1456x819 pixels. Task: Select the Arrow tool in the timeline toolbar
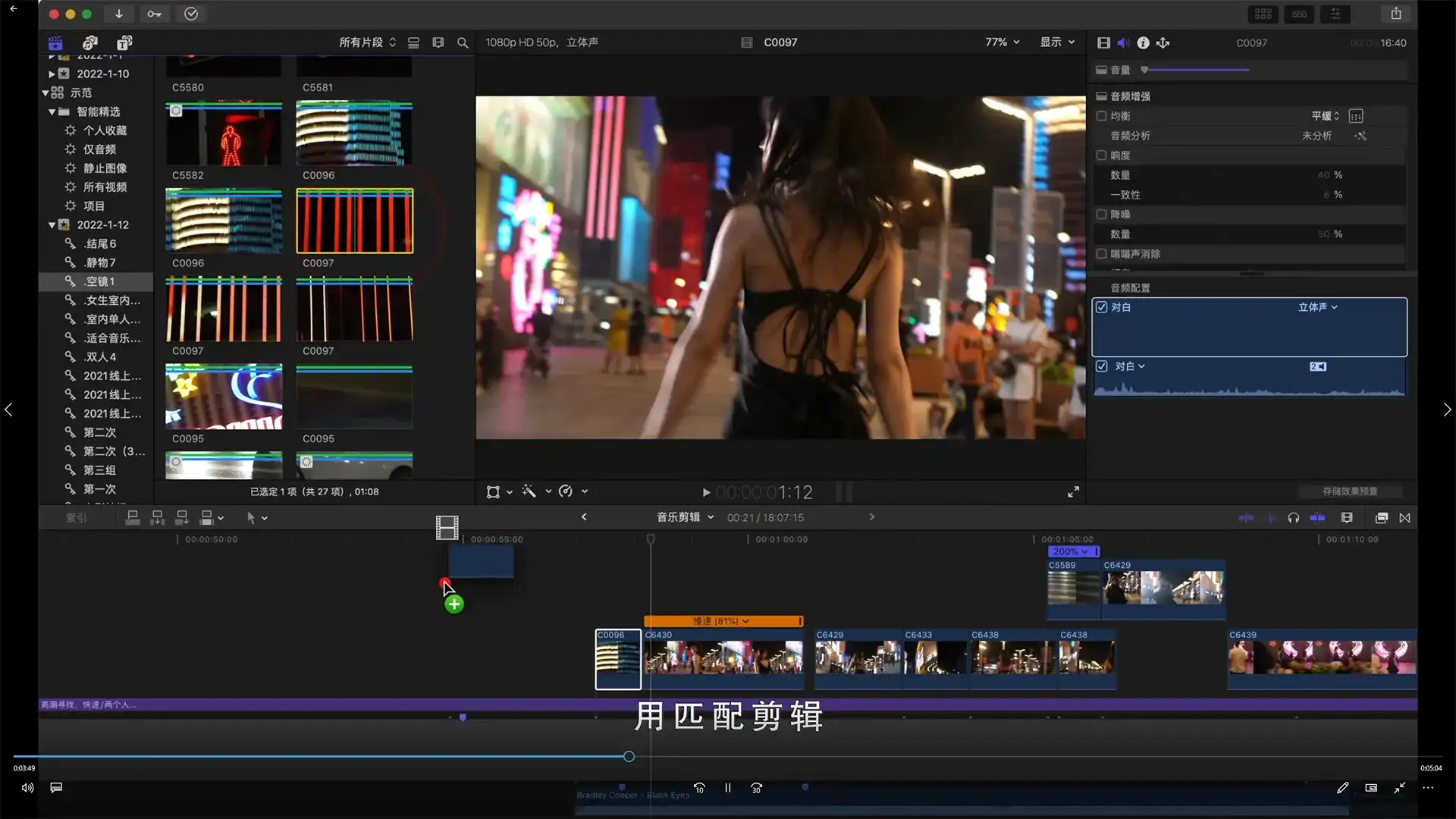coord(252,517)
